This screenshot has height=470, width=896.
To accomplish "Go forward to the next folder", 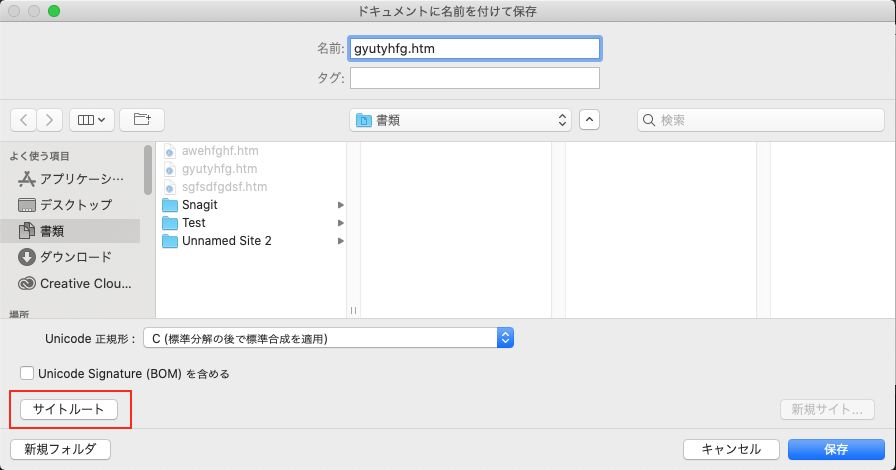I will (50, 120).
